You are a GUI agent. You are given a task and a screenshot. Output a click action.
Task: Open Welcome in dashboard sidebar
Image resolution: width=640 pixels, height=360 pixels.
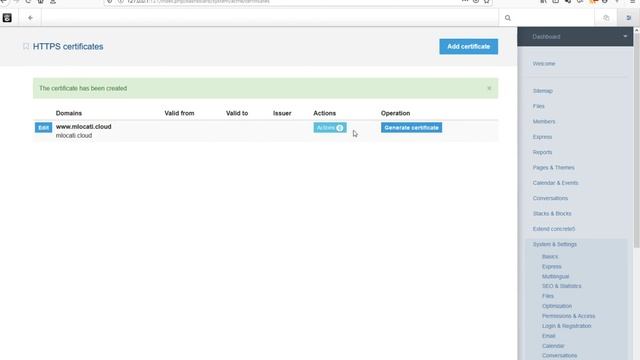[x=544, y=64]
